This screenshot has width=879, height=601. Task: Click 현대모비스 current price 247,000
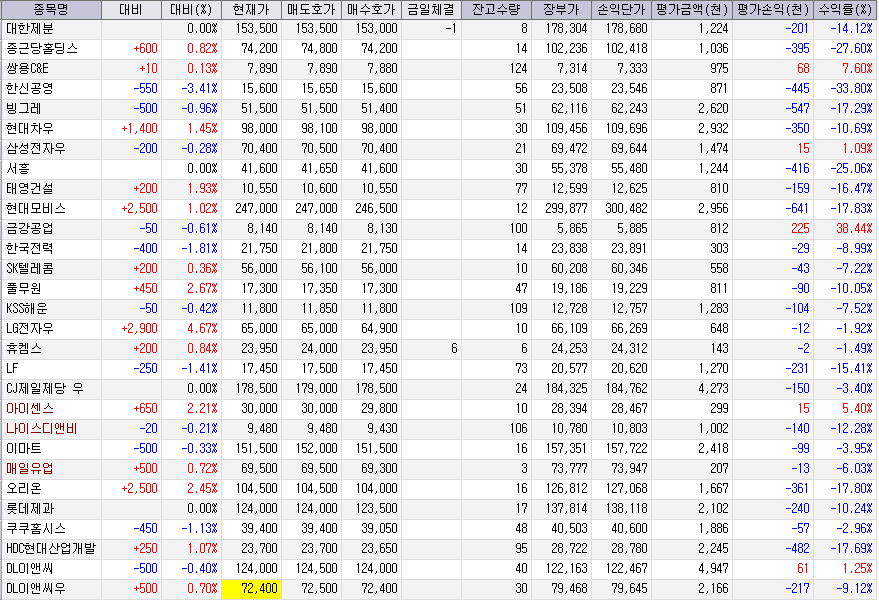coord(256,209)
